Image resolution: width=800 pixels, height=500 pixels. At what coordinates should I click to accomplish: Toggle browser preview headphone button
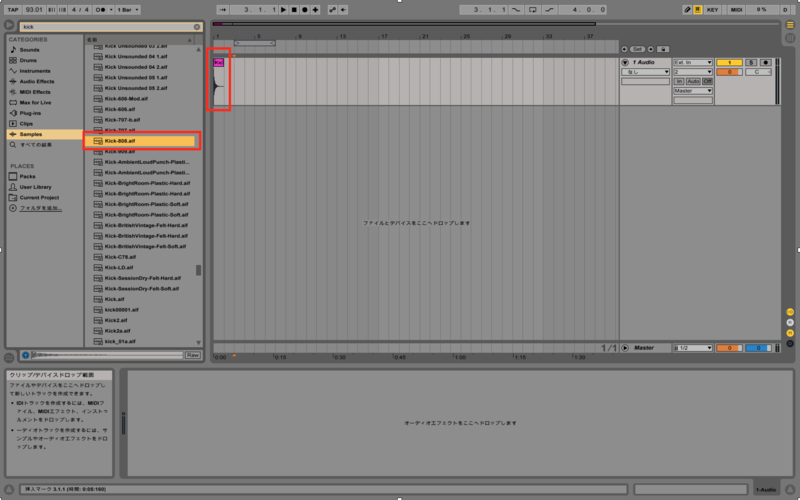tap(26, 355)
